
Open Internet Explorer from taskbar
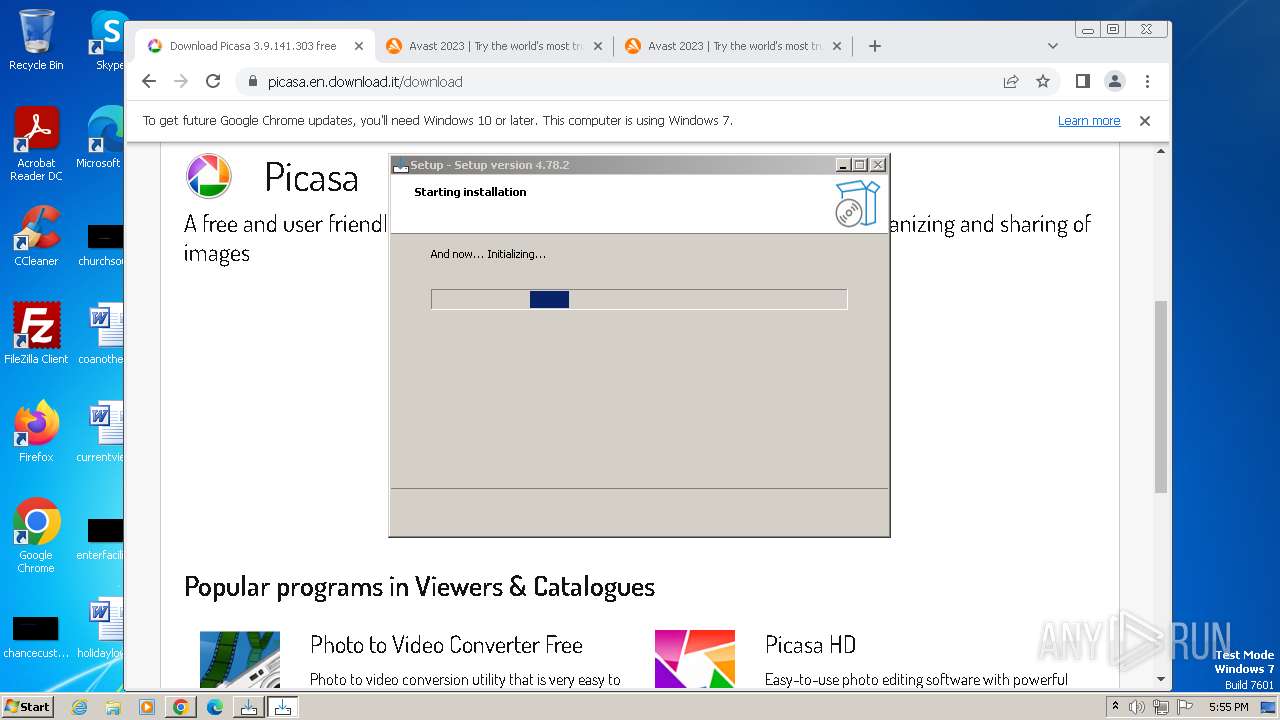click(x=80, y=707)
